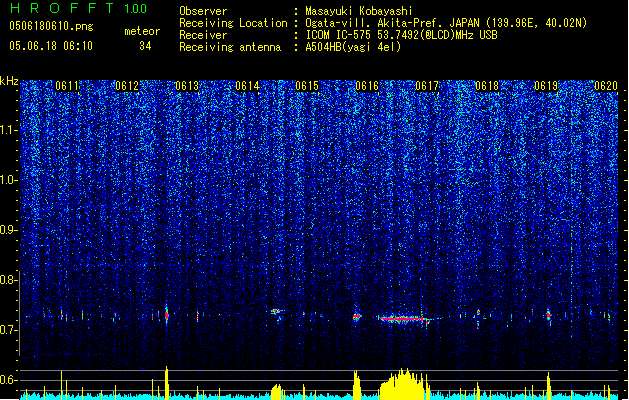The height and width of the screenshot is (400, 629).
Task: Click the 1.1 kHz axis label
Action: tap(8, 130)
